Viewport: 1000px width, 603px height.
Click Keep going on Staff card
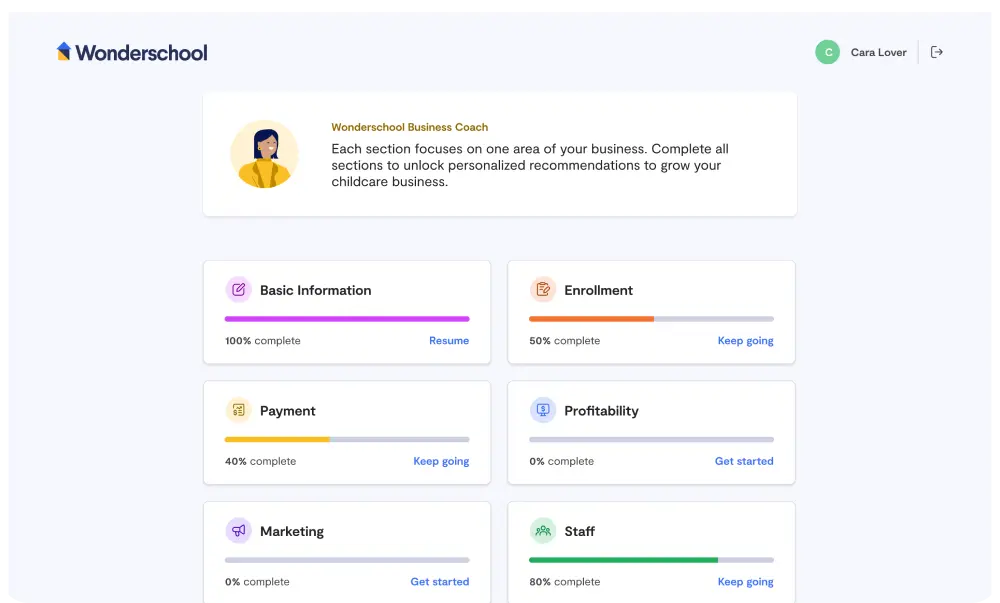[745, 582]
